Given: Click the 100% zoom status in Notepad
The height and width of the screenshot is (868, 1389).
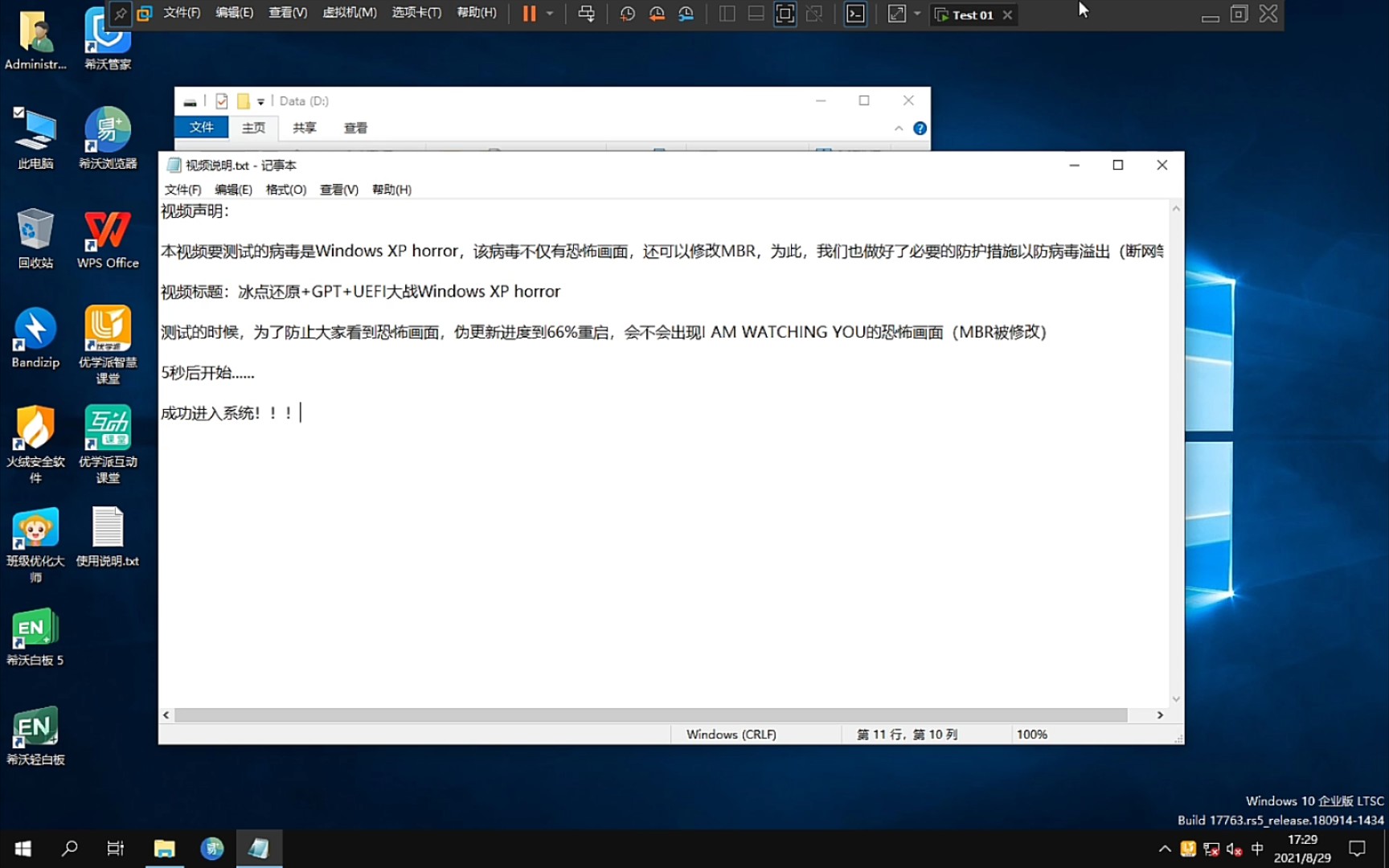Looking at the screenshot, I should 1031,735.
